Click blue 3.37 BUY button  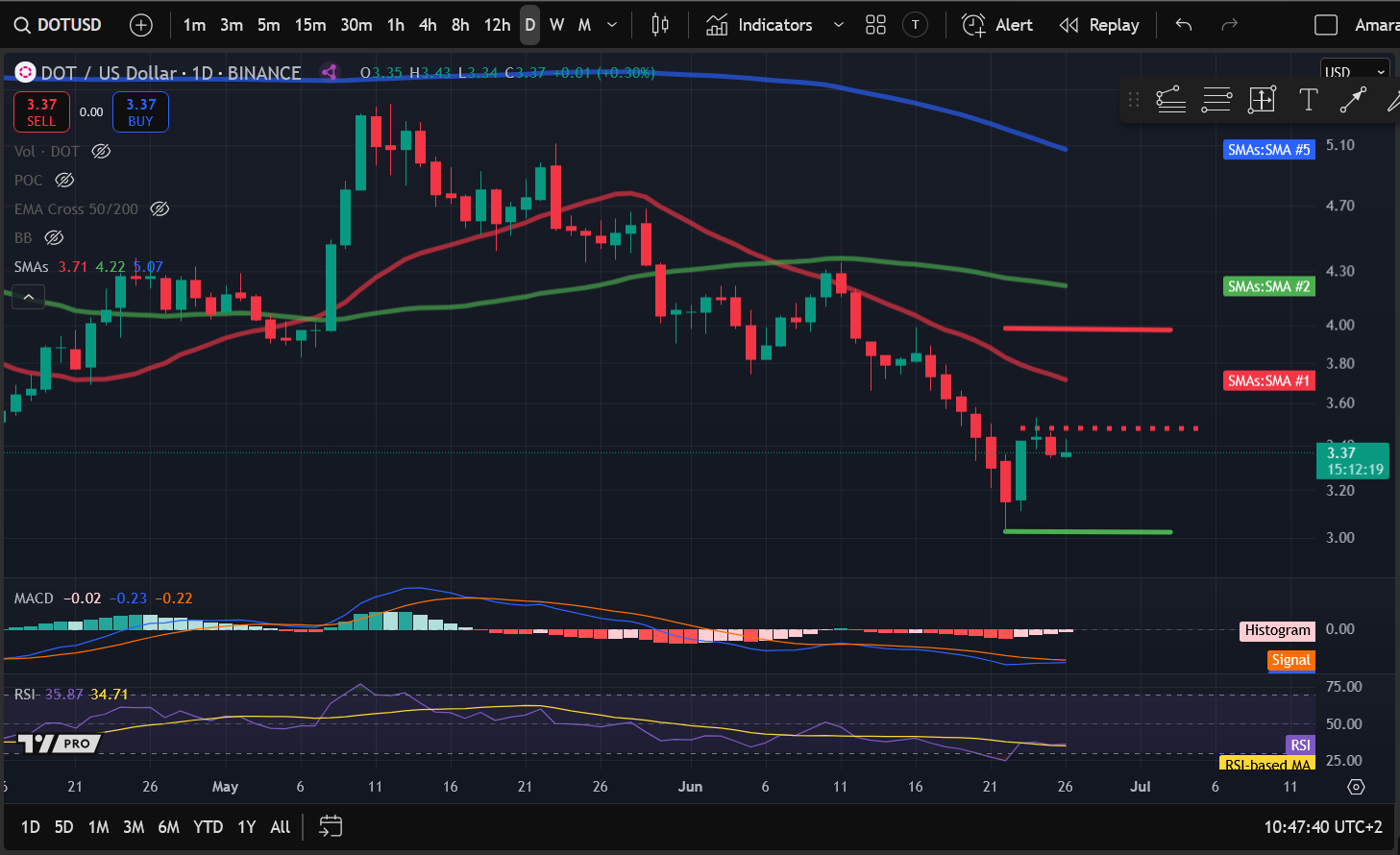click(x=141, y=112)
